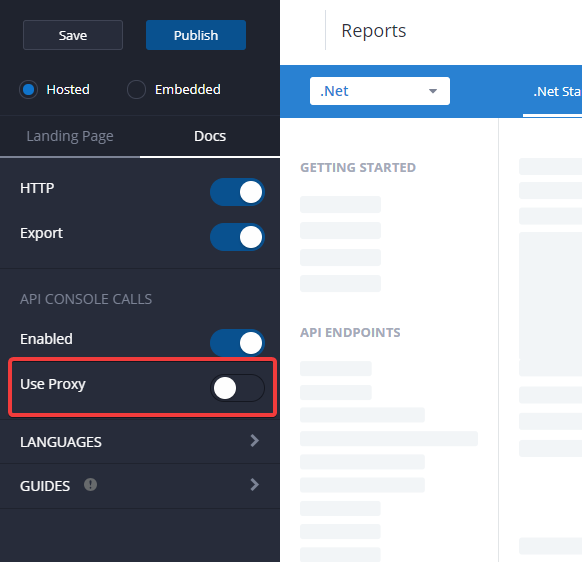Click the API CONSOLE CALLS label
Viewport: 582px width, 562px height.
click(86, 299)
